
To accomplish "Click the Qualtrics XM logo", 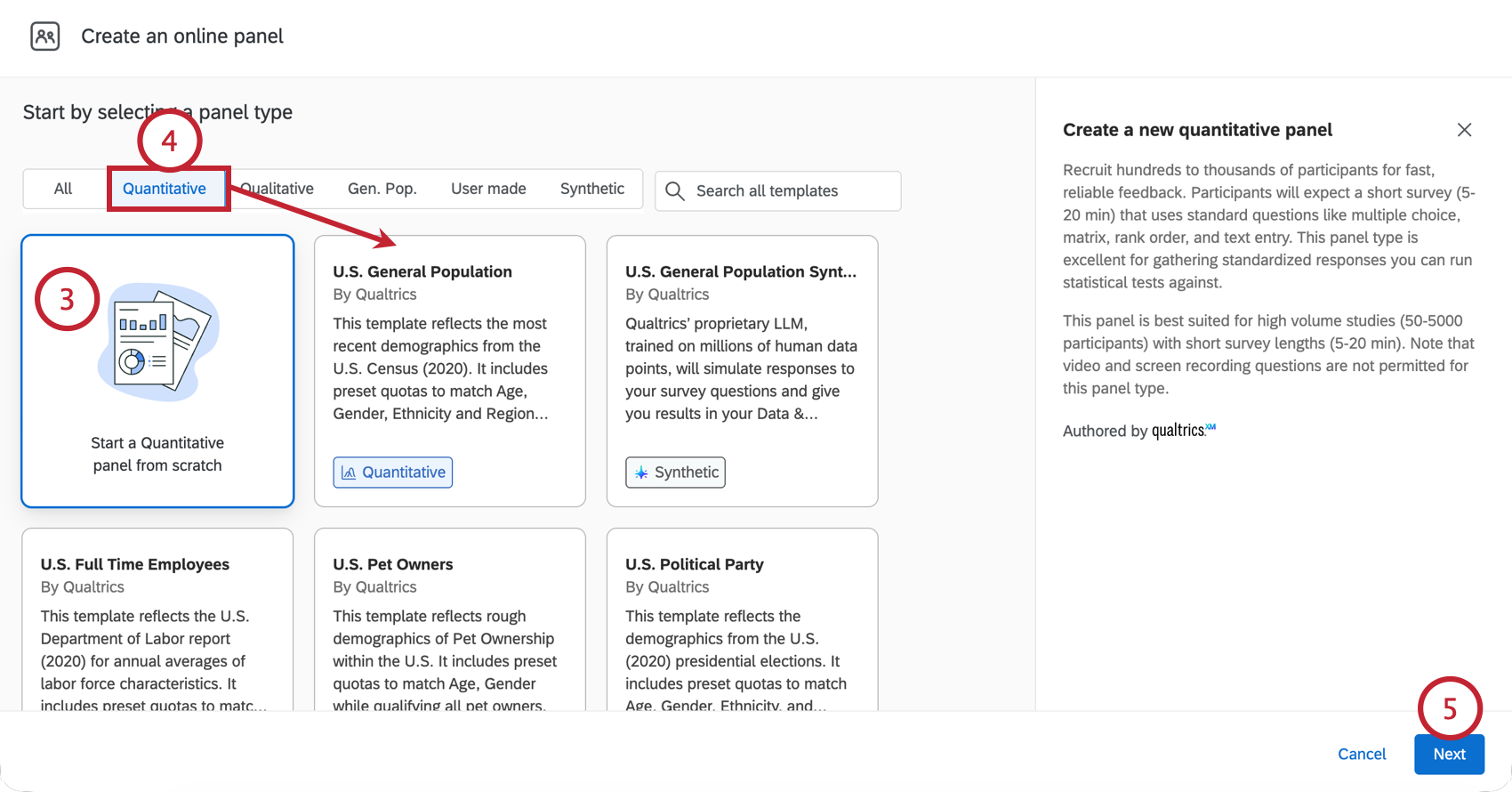I will click(x=1183, y=431).
